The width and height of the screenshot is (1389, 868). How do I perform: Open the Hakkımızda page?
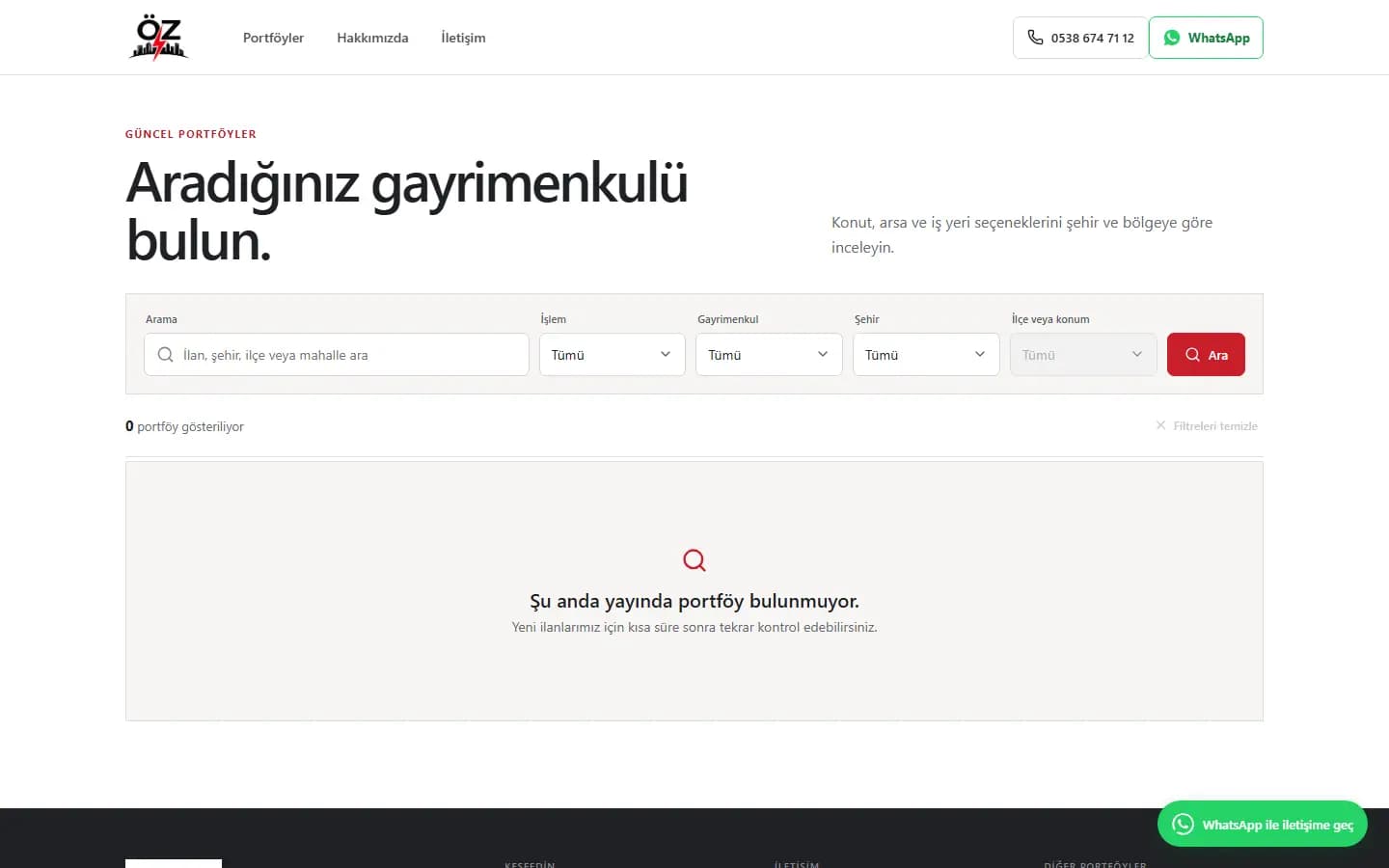coord(372,38)
